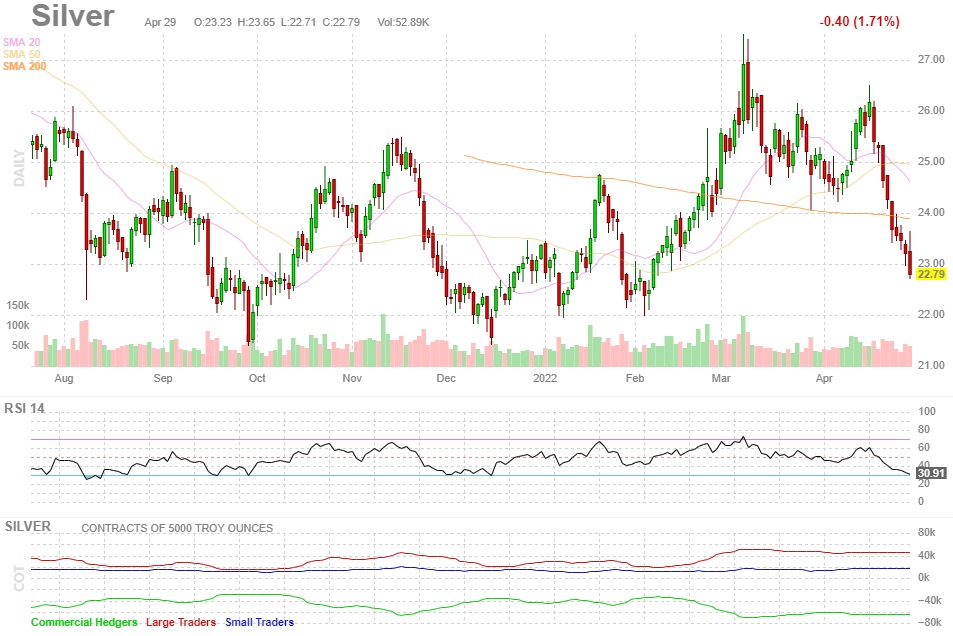Select the Small Traders legend entry

259,623
